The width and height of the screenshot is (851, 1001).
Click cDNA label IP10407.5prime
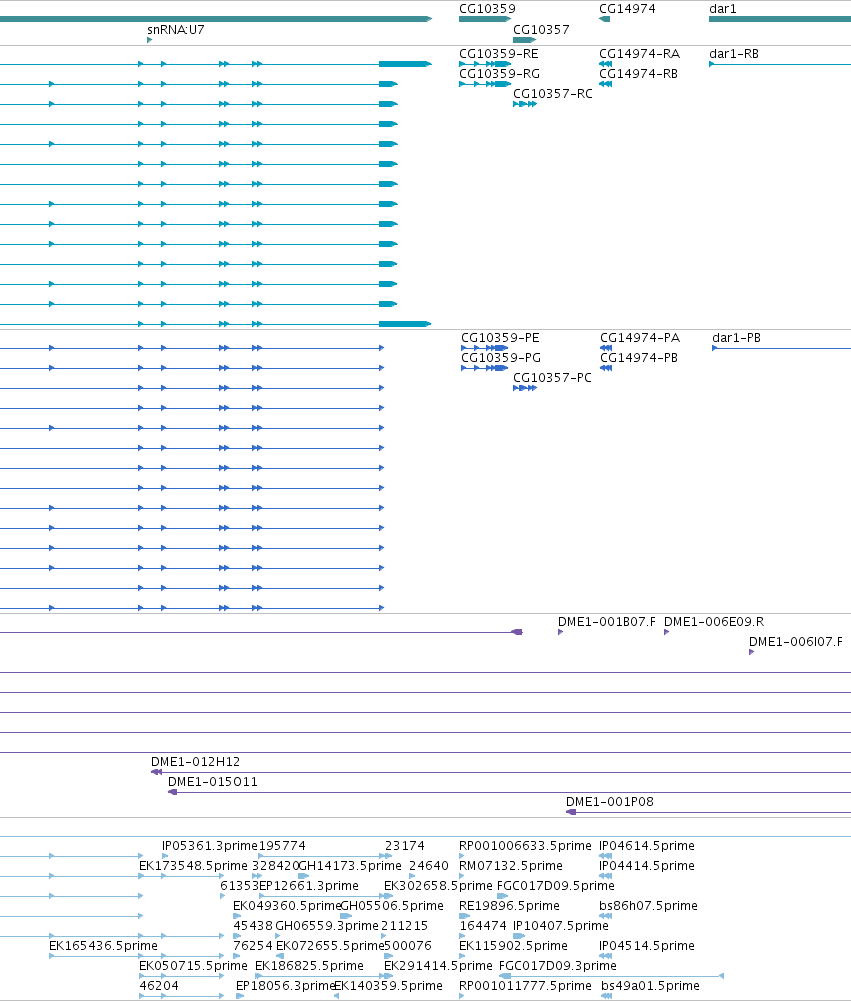pyautogui.click(x=561, y=926)
